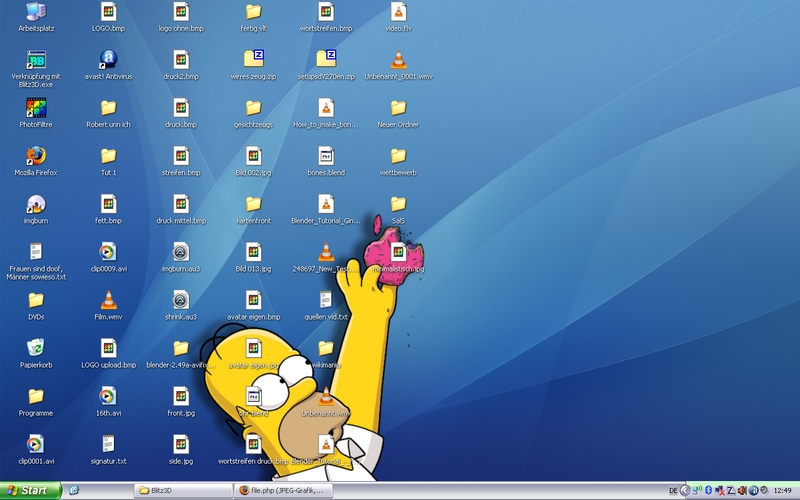Viewport: 800px width, 500px height.
Task: Switch to the Blitz3D taskbar window
Action: tap(180, 490)
